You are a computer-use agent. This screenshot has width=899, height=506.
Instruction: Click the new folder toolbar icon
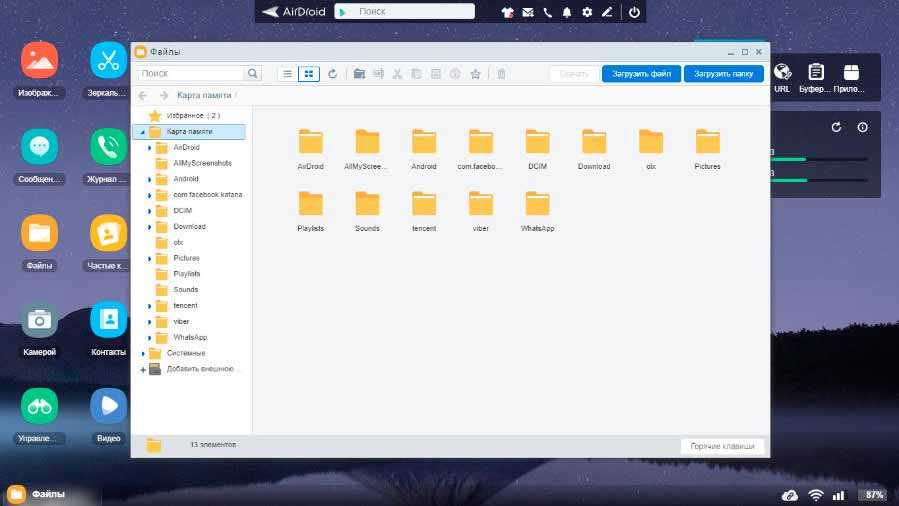[x=359, y=74]
